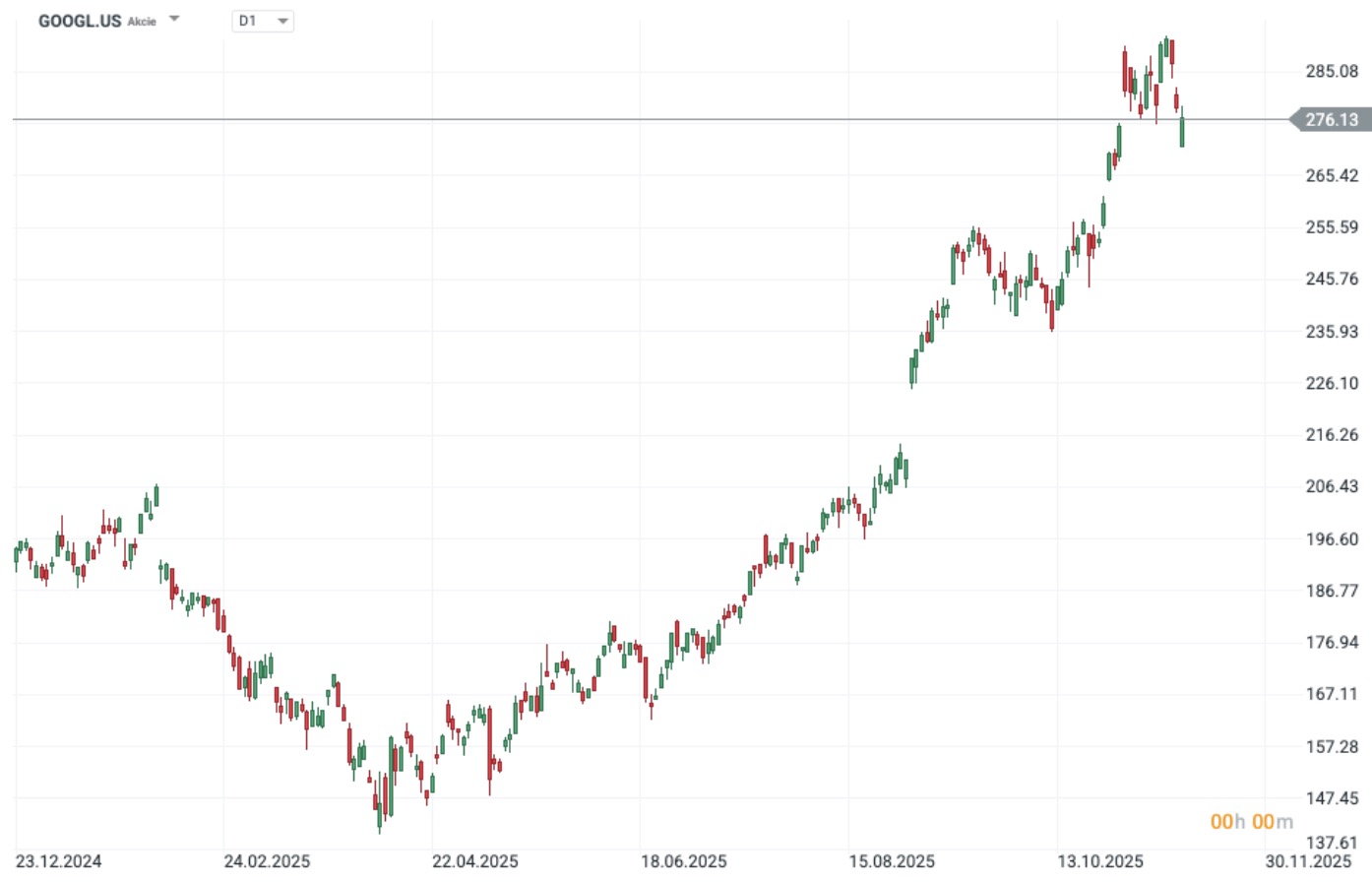The image size is (1372, 882).
Task: Open the dropdown arrow beside GOOGL.US Akcie
Action: pos(174,19)
